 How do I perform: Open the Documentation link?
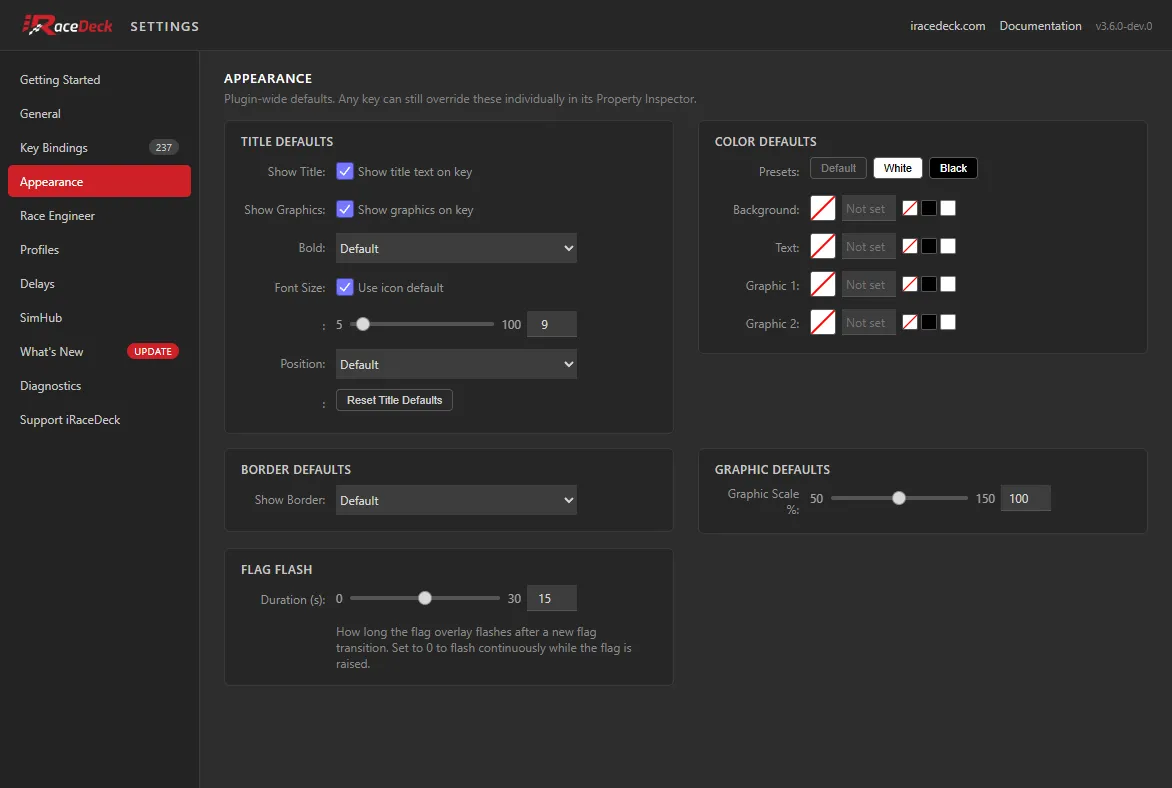[1040, 25]
